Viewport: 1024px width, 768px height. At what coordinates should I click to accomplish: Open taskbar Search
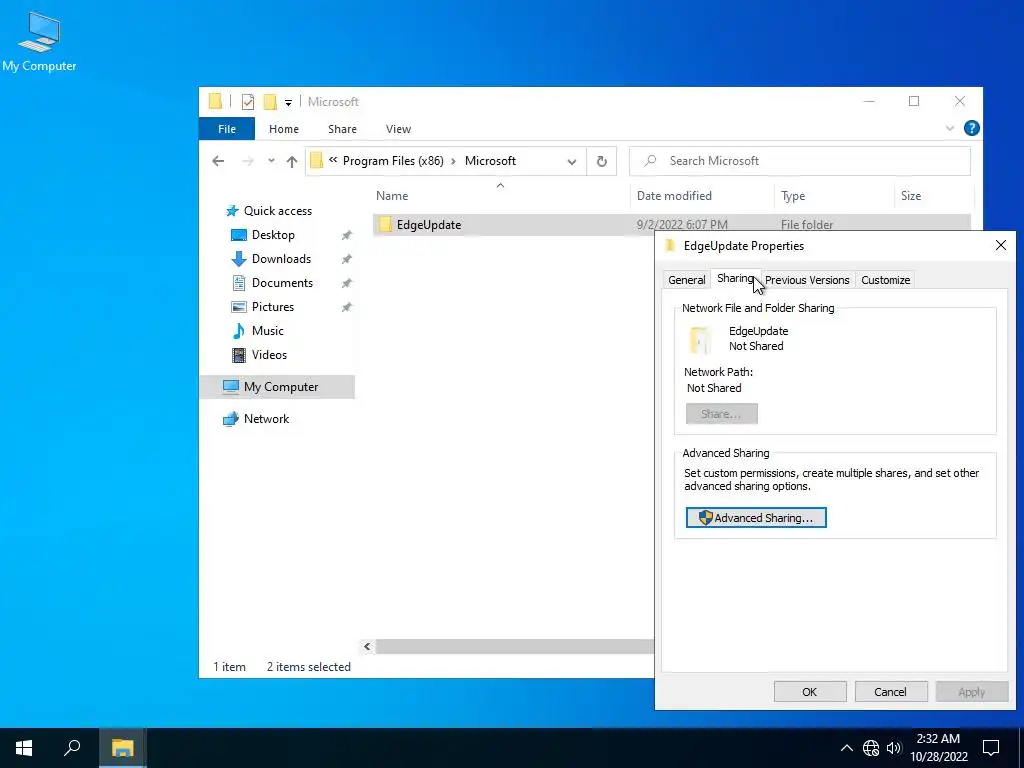click(x=72, y=748)
